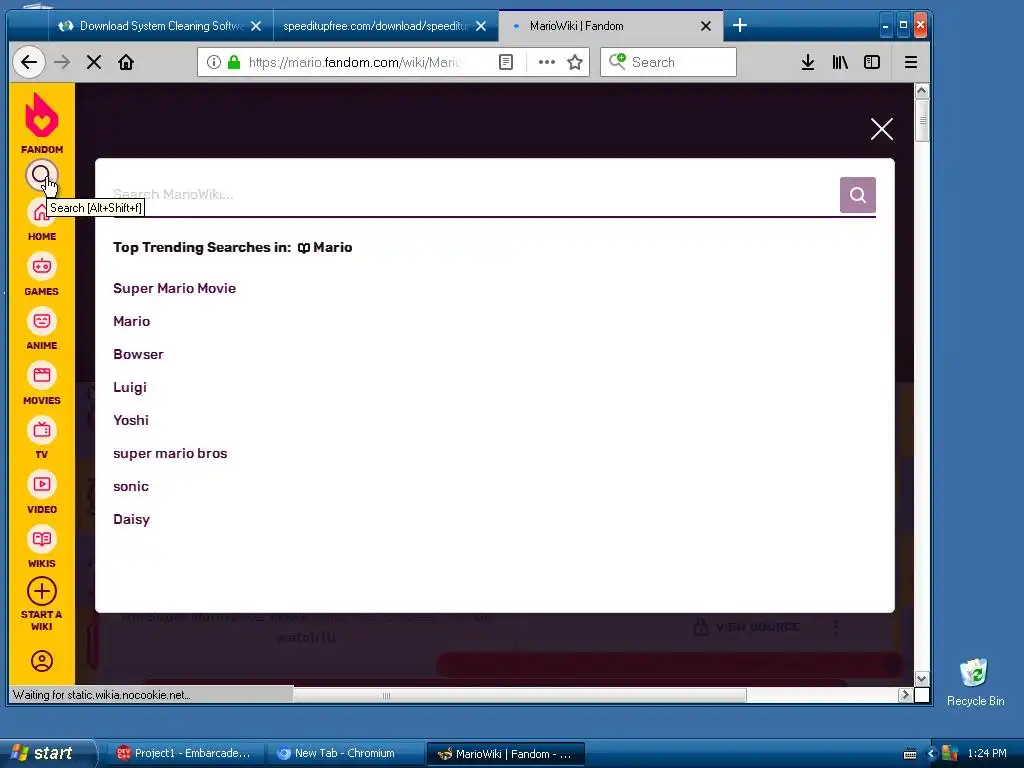Open the TV section icon
The width and height of the screenshot is (1024, 768).
point(42,430)
